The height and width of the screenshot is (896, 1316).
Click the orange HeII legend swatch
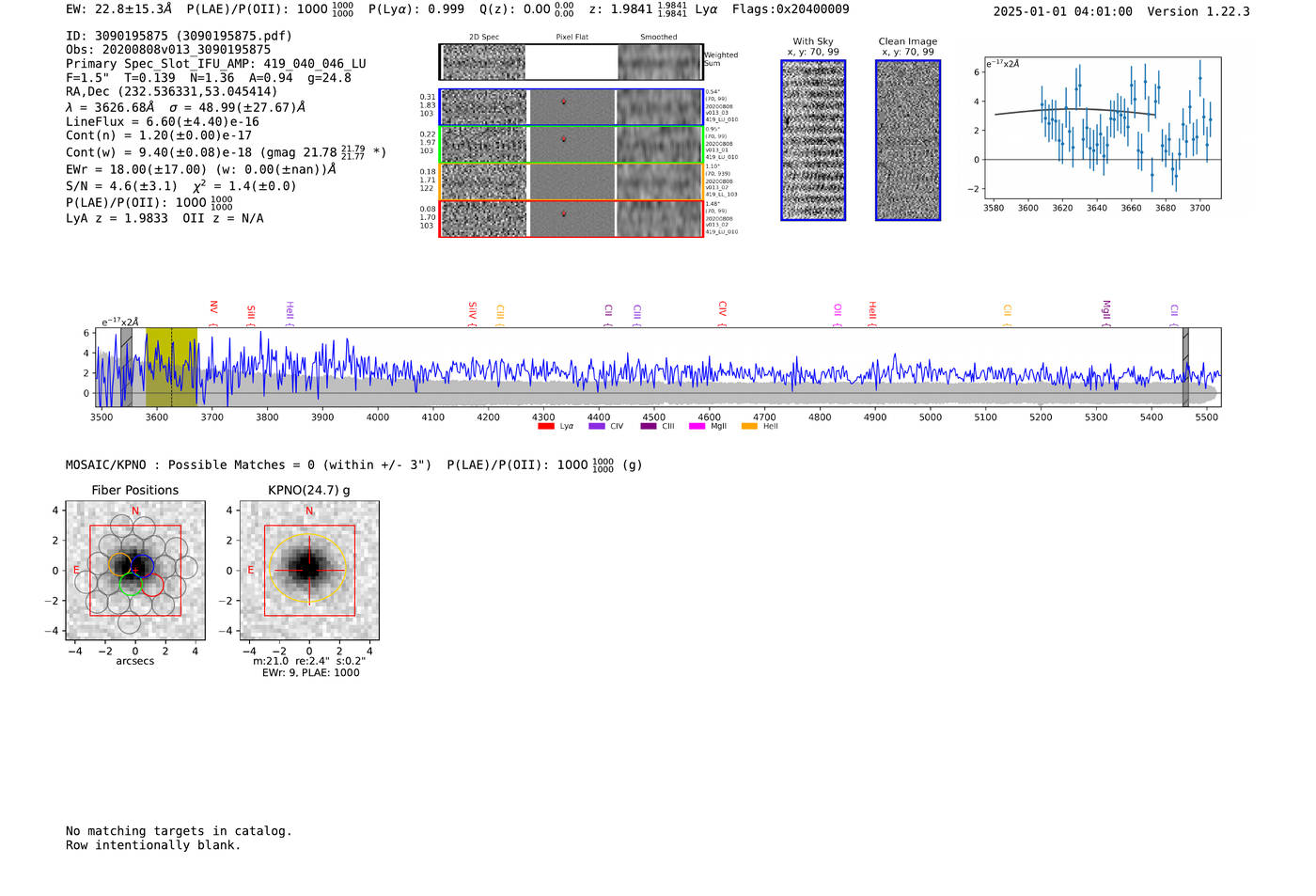(x=749, y=426)
